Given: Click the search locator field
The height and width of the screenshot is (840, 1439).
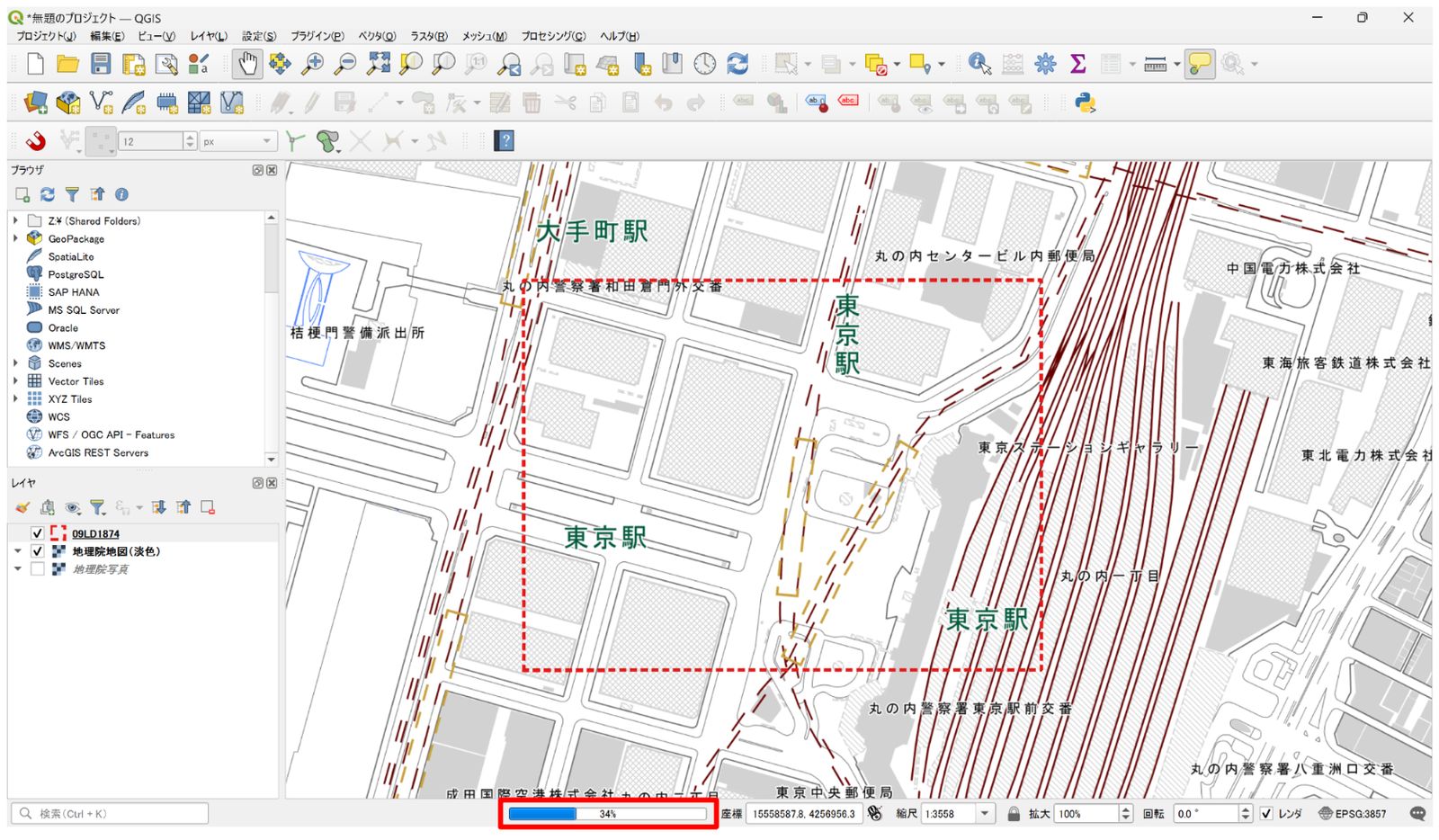Looking at the screenshot, I should click(110, 814).
